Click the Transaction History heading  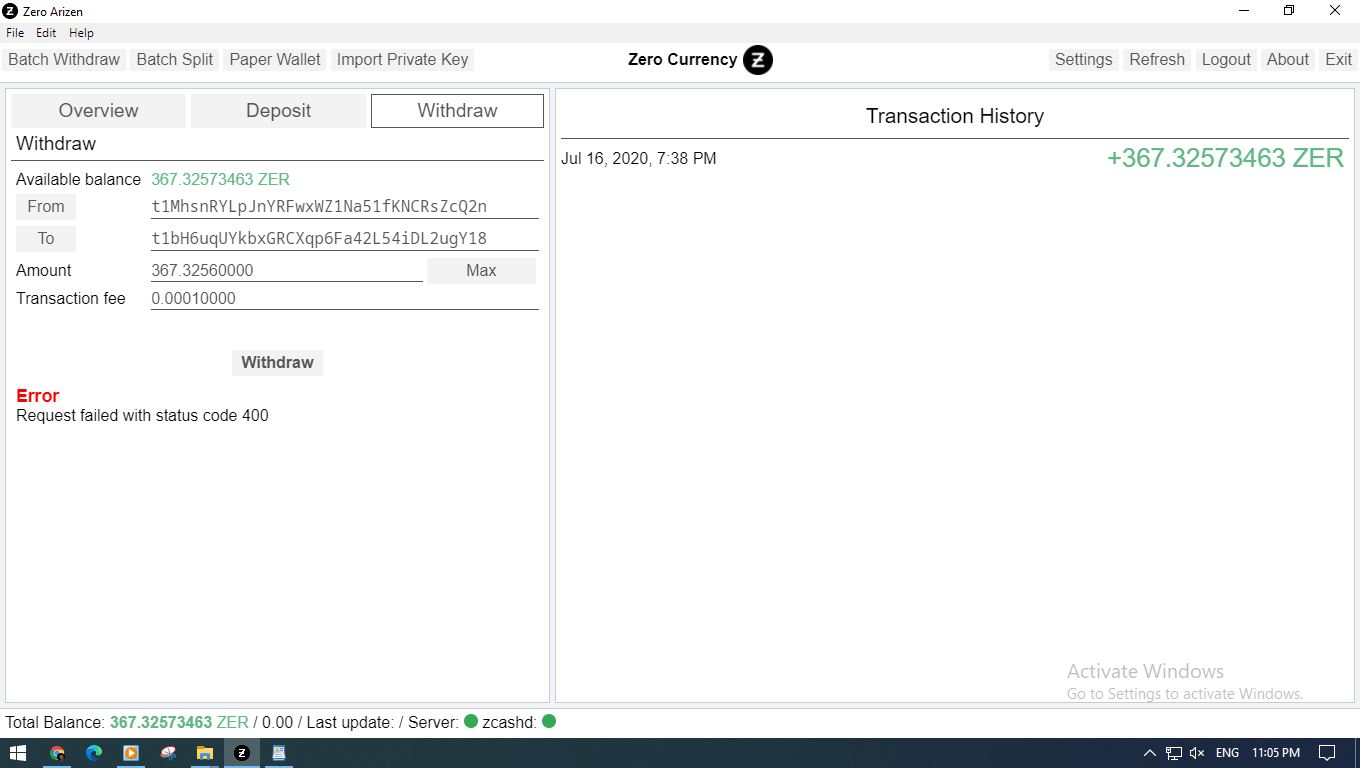pos(955,116)
